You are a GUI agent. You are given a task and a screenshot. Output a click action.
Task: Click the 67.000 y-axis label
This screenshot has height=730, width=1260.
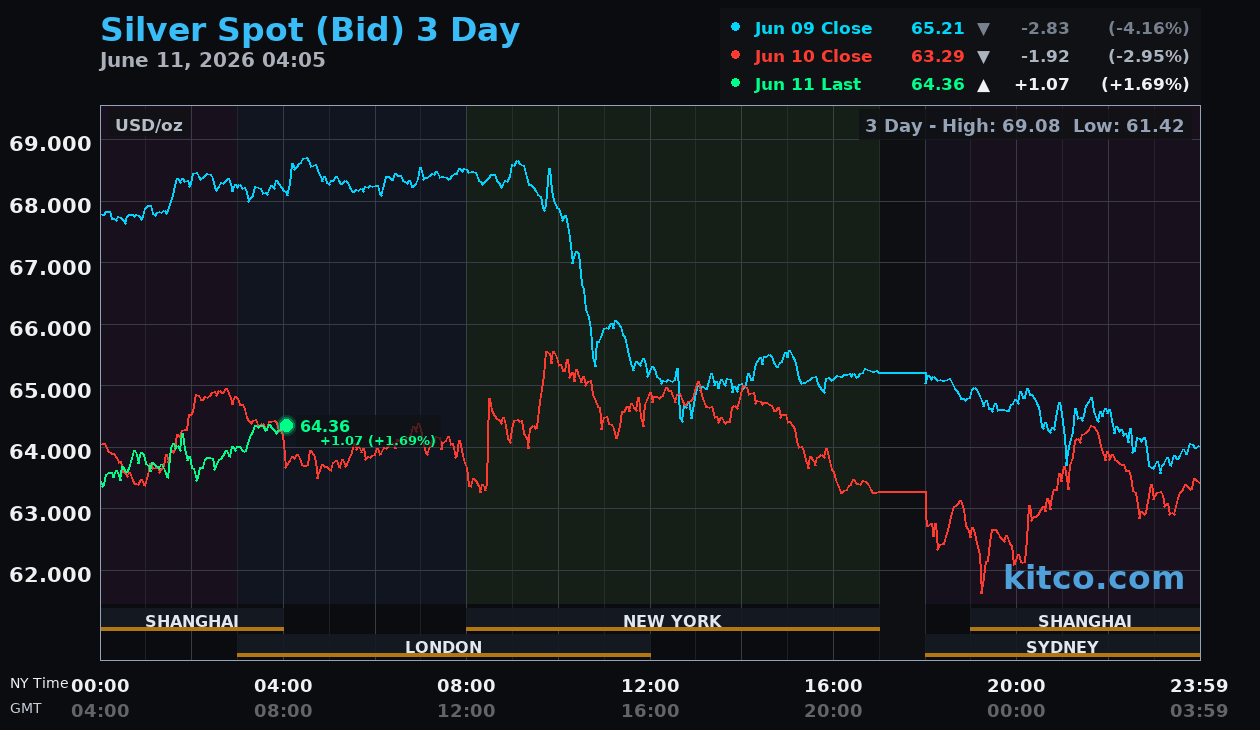click(x=50, y=267)
